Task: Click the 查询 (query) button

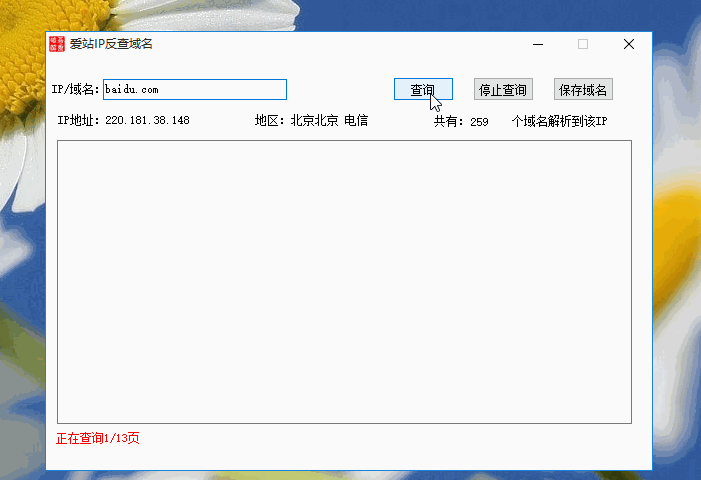Action: coord(423,89)
